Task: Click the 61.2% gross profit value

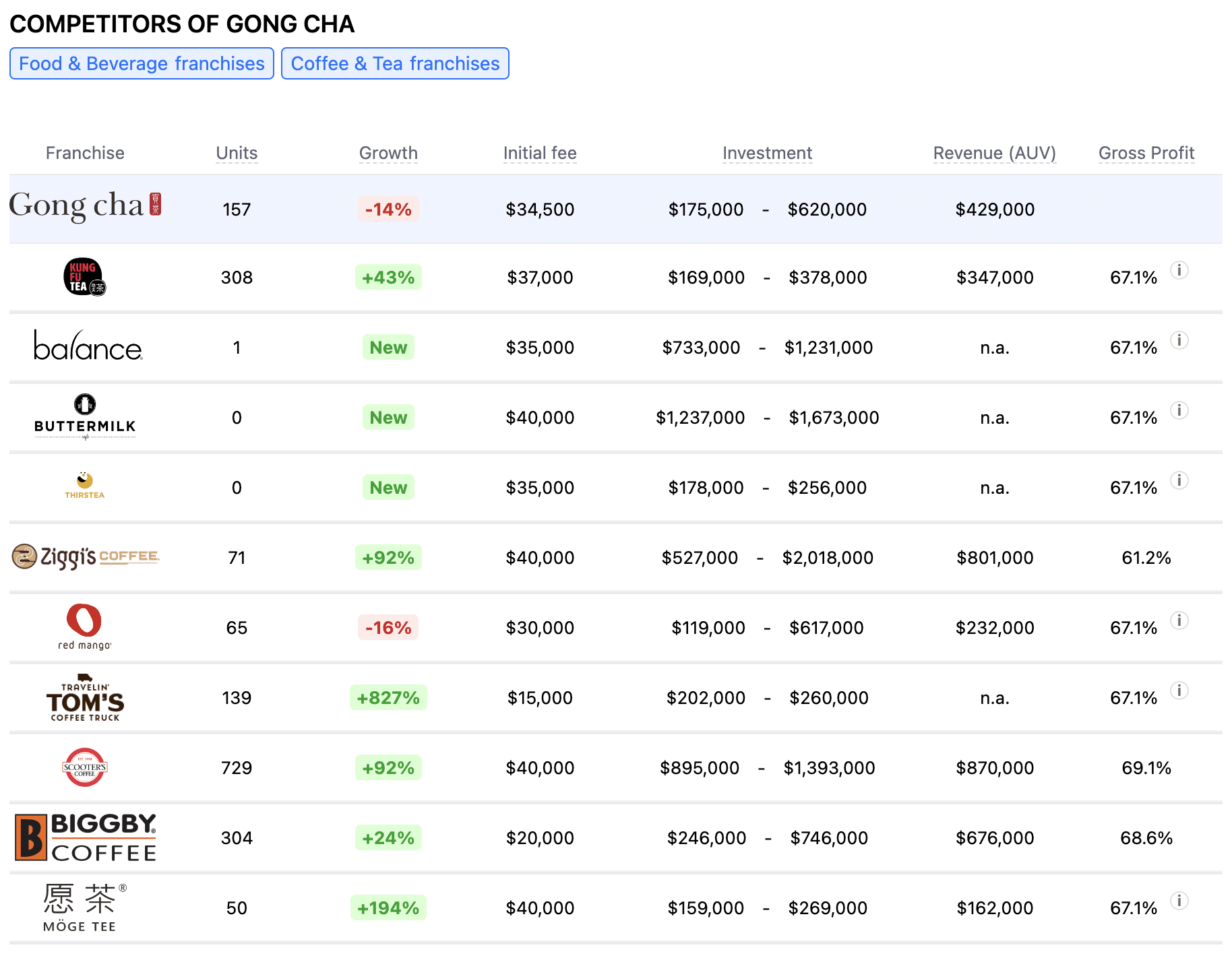Action: 1146,558
